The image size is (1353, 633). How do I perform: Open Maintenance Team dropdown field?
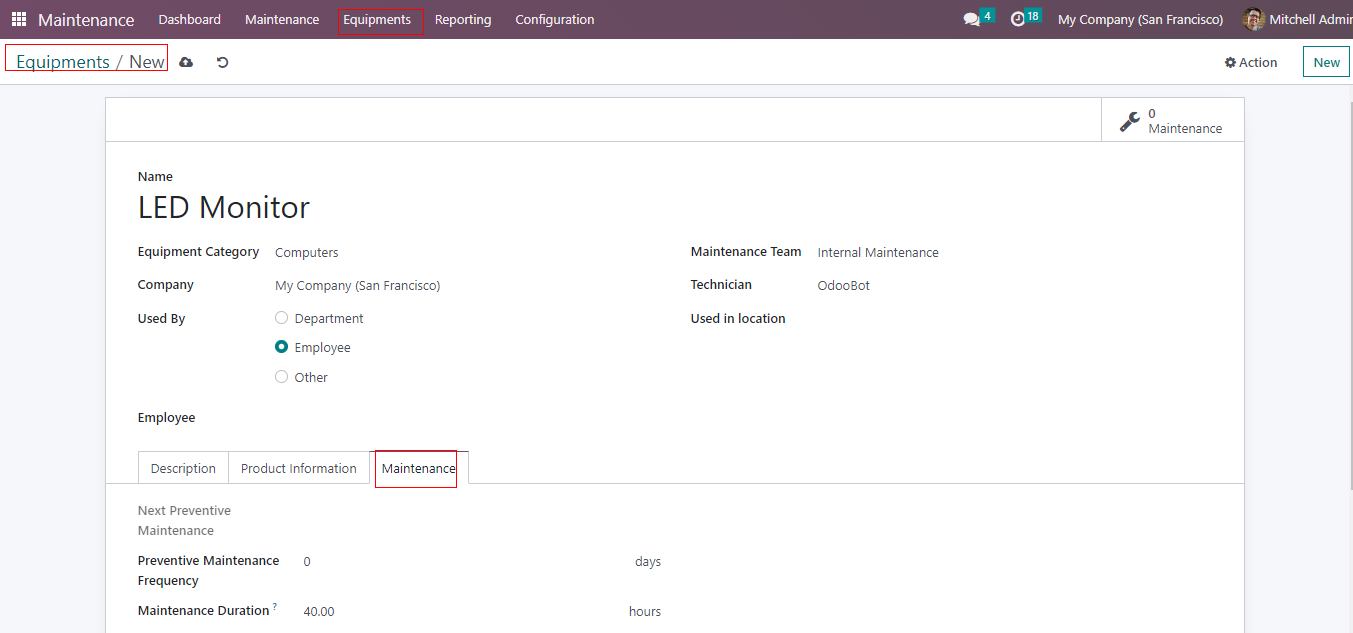1000,253
